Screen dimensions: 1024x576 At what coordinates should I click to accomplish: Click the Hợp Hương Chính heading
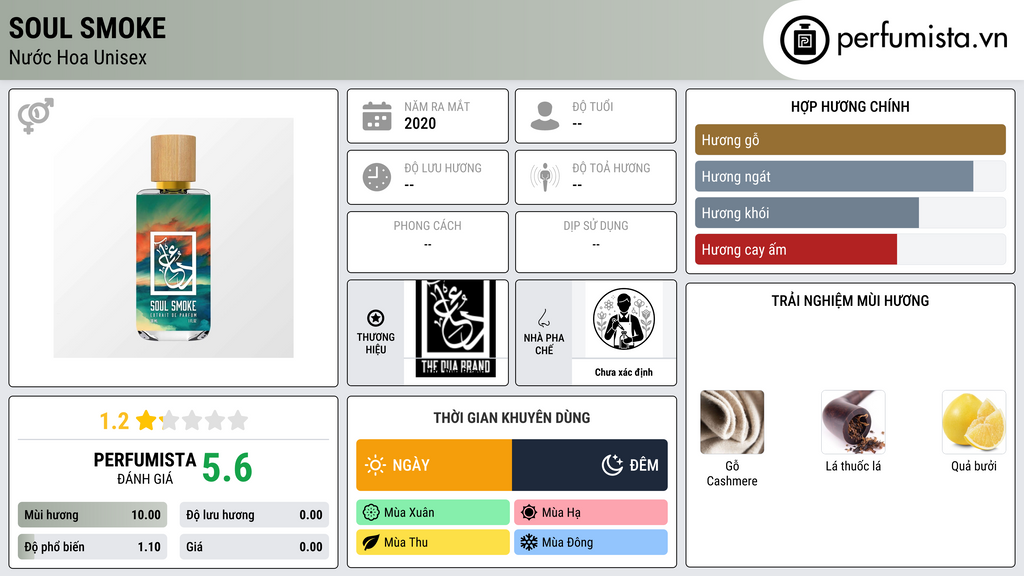click(850, 106)
